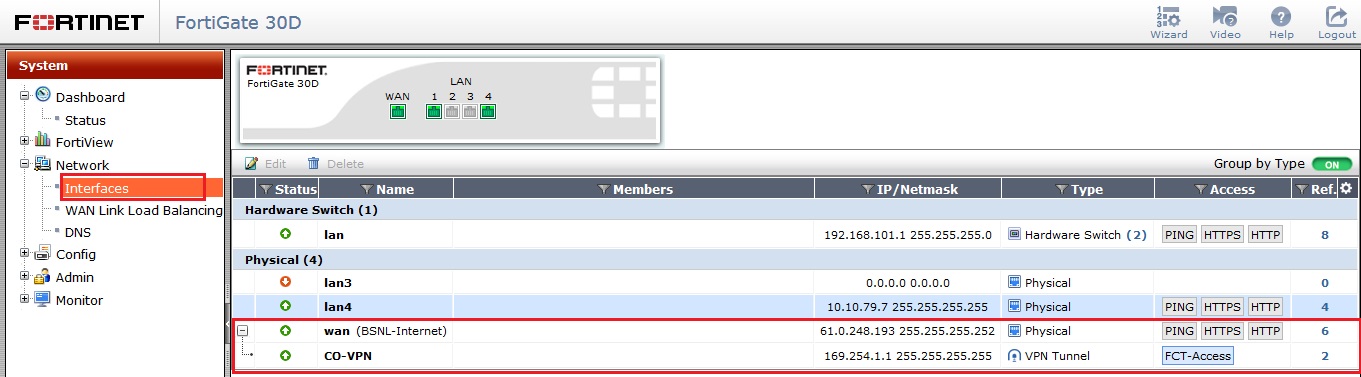This screenshot has width=1361, height=377.
Task: Click LAN port 1 on device diagram
Action: (434, 111)
